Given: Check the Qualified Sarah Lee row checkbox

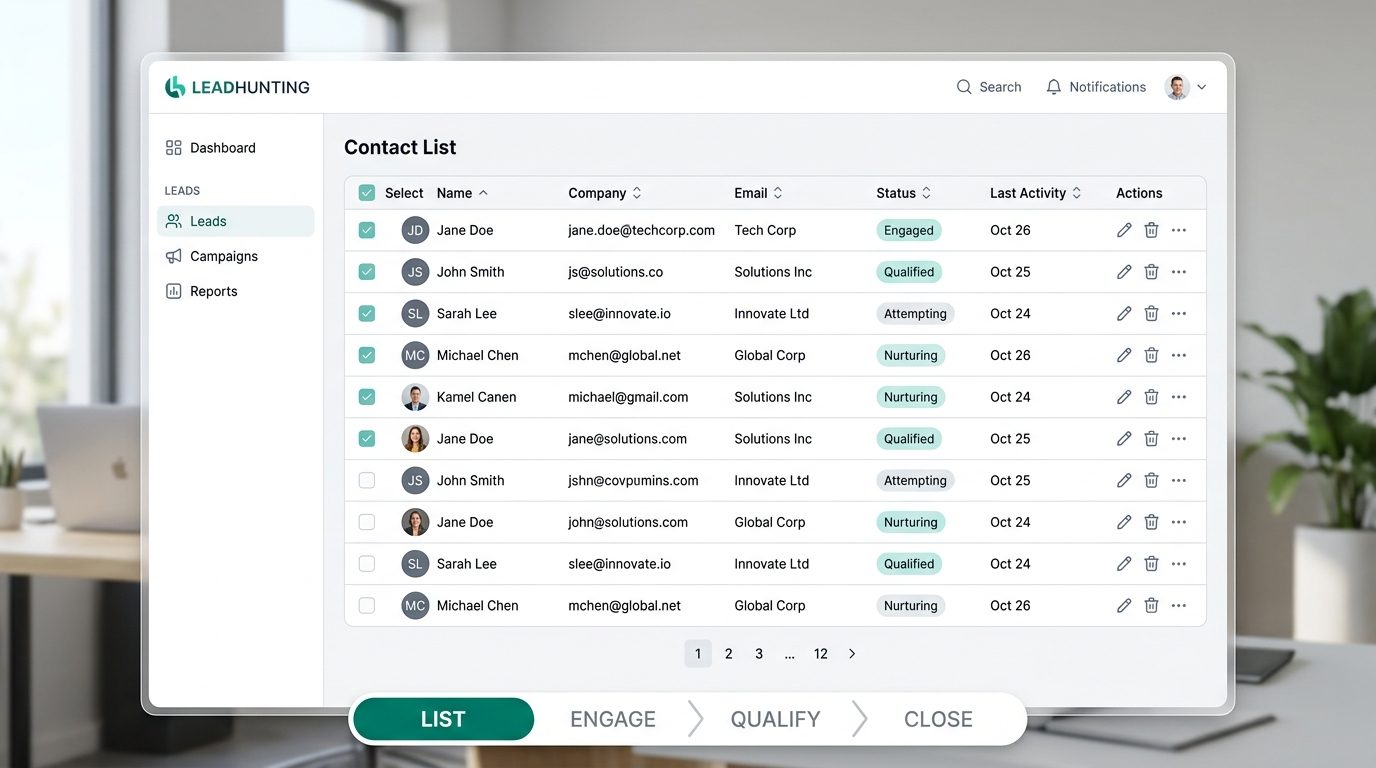Looking at the screenshot, I should 367,564.
